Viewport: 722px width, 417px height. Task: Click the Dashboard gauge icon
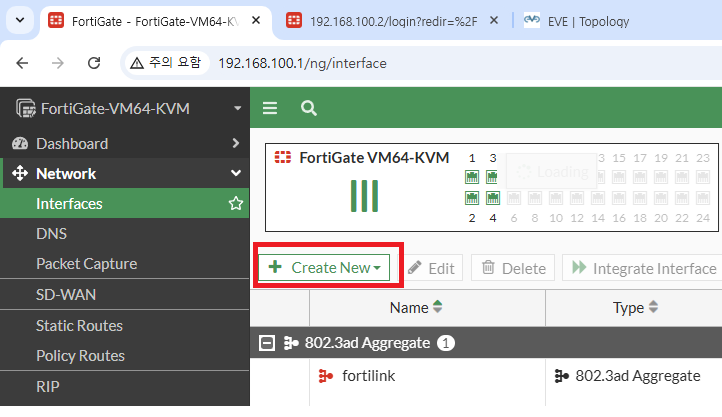coord(20,144)
